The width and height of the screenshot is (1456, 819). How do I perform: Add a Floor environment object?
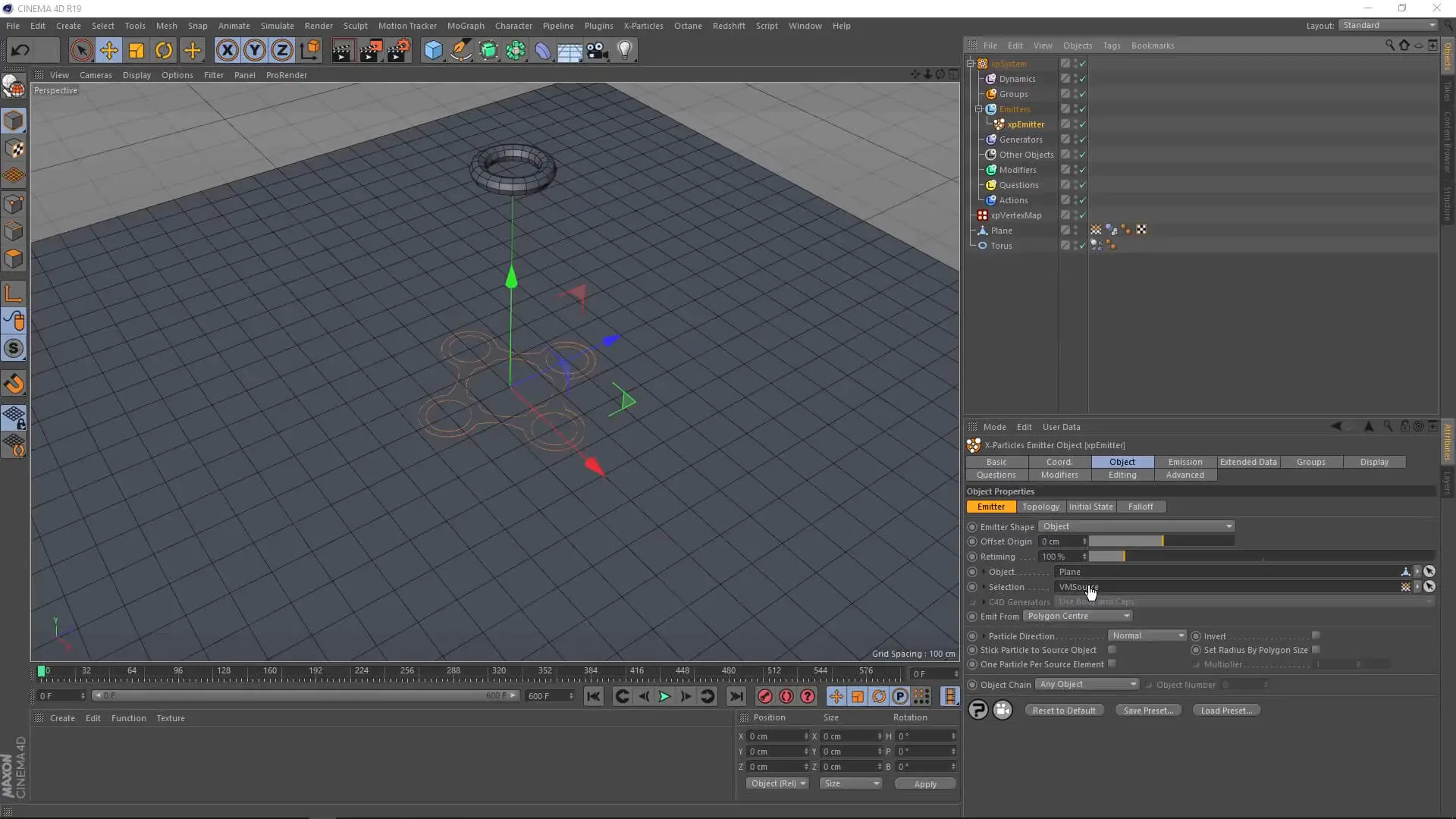click(x=570, y=51)
